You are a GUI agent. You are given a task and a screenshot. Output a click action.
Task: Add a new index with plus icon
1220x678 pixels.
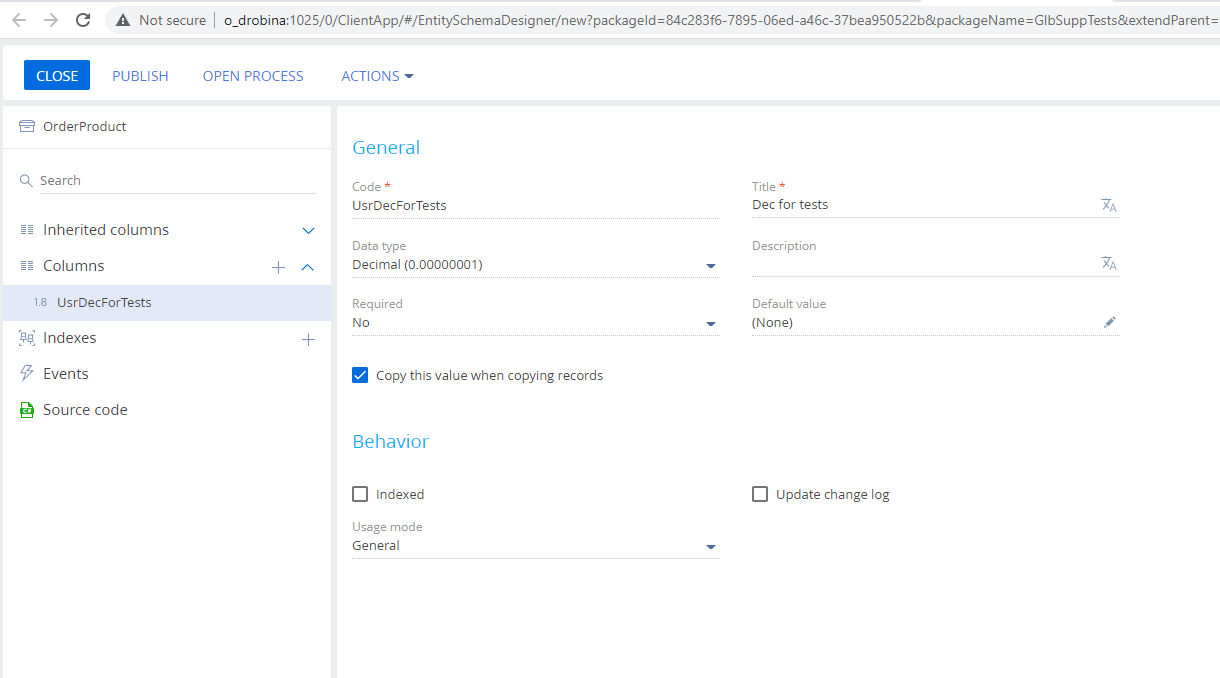point(308,339)
